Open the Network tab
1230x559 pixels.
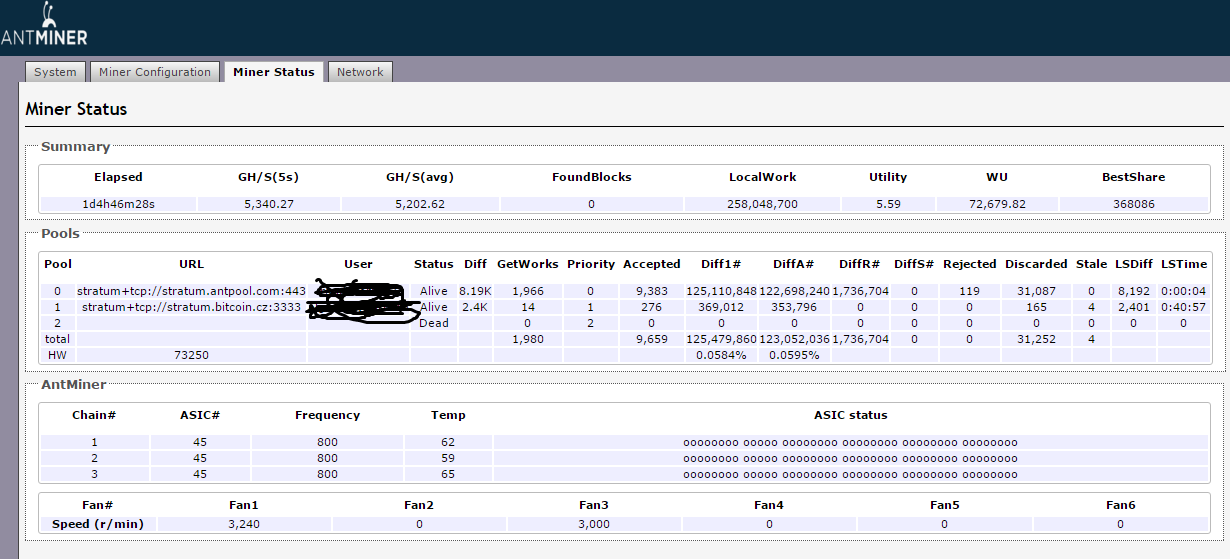pyautogui.click(x=360, y=72)
